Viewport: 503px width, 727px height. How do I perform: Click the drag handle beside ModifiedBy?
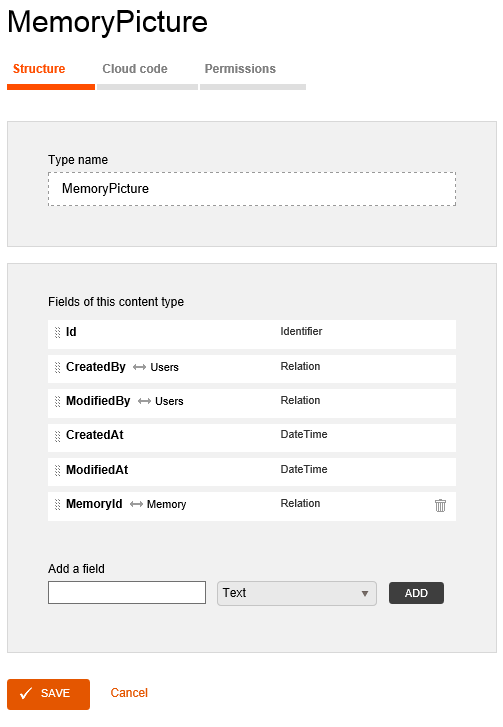point(57,401)
